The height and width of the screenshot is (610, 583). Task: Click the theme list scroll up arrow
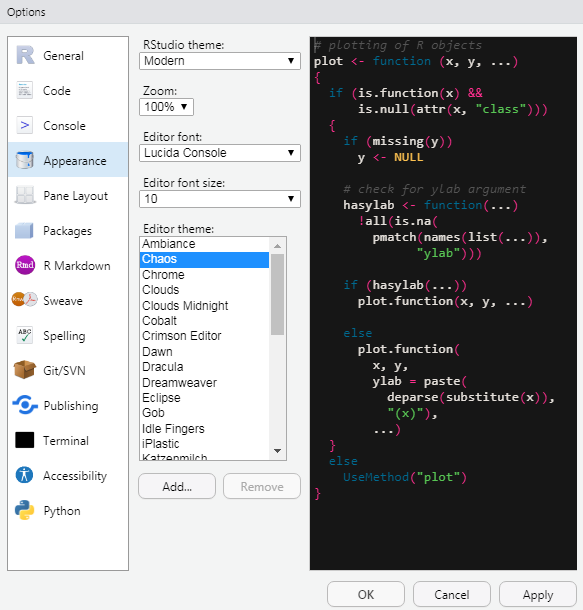(277, 246)
